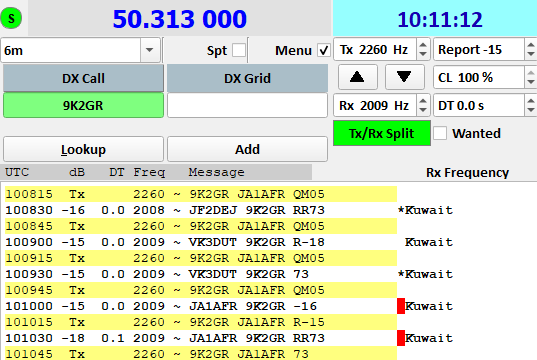Select 101045 Tx row 9K2GR JA1AFR 73
The image size is (537, 360).
point(201,353)
